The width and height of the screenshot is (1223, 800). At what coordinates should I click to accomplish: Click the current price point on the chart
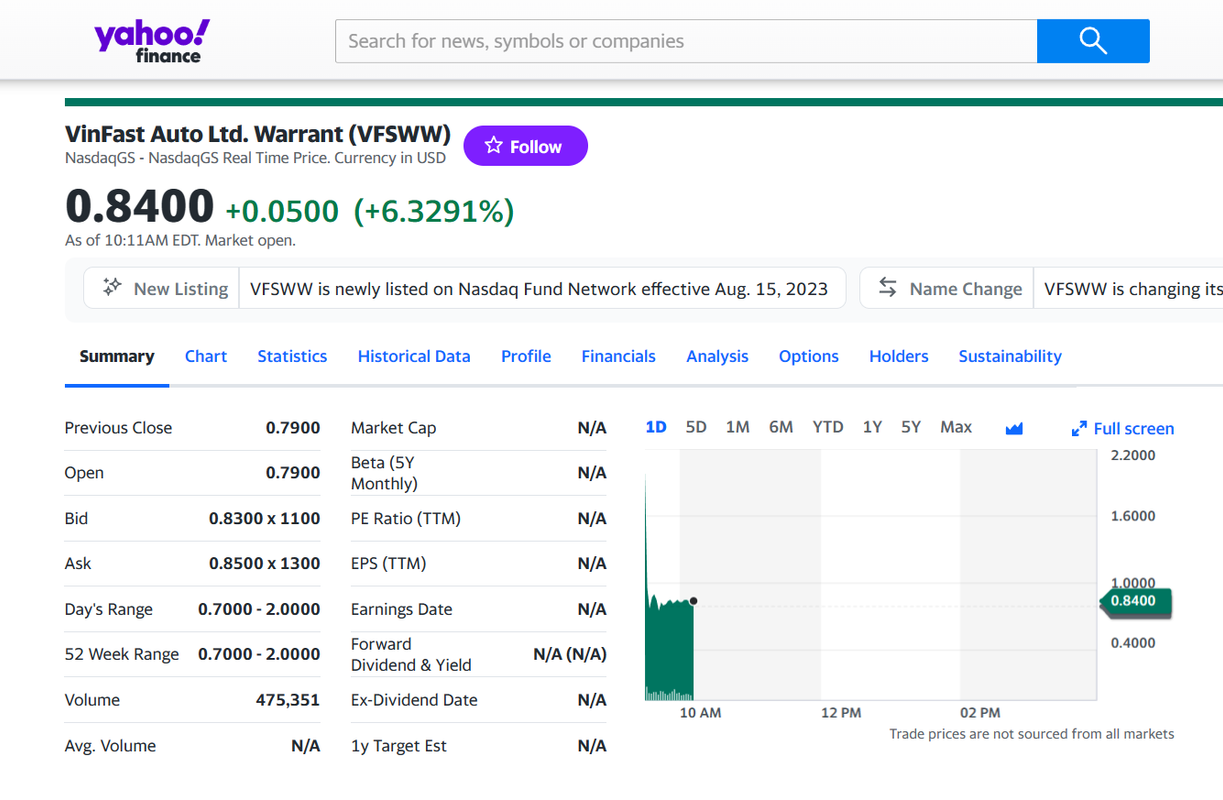point(693,601)
